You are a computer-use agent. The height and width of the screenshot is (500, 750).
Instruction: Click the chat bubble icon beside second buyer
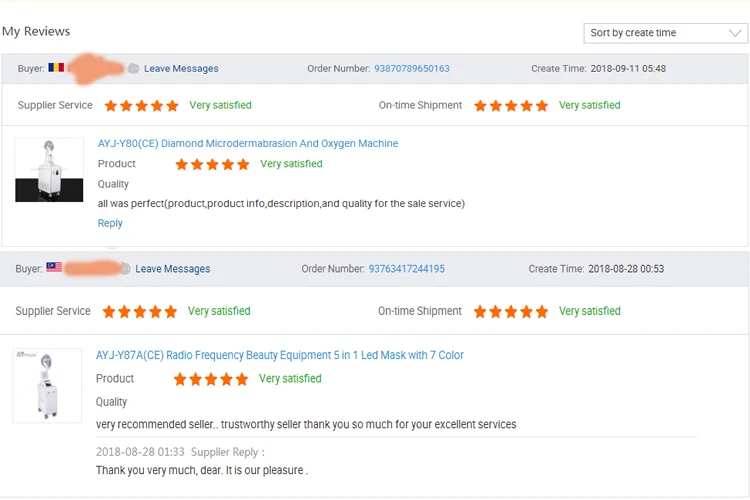point(125,269)
